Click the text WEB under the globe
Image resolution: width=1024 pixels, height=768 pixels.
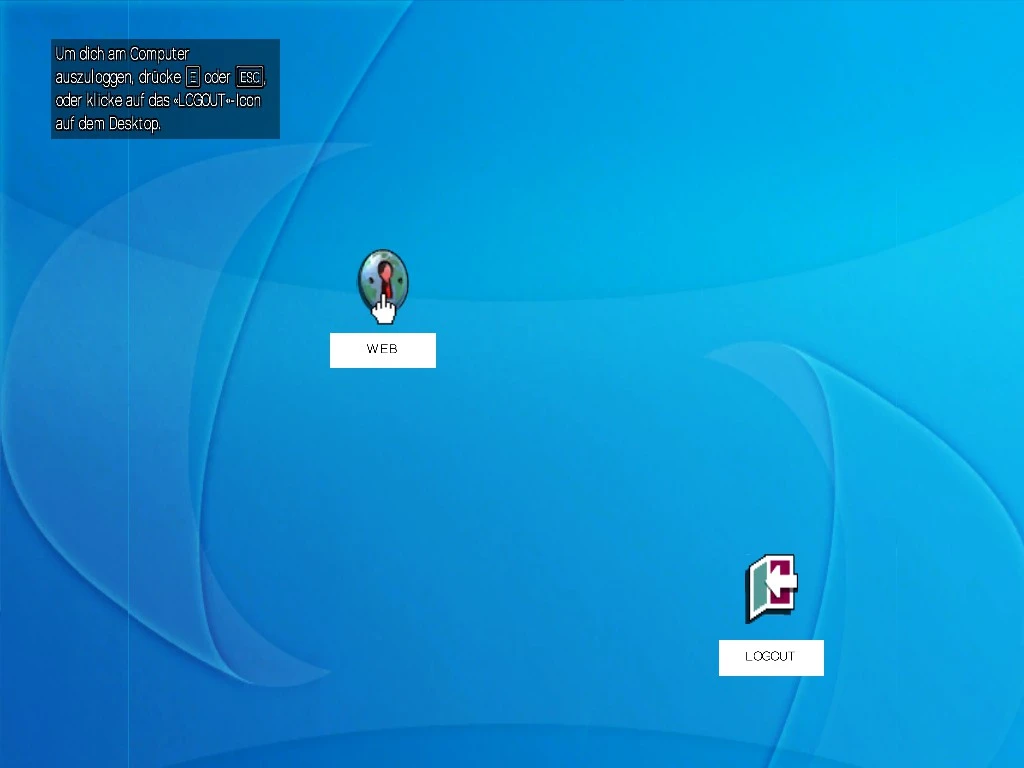coord(382,349)
